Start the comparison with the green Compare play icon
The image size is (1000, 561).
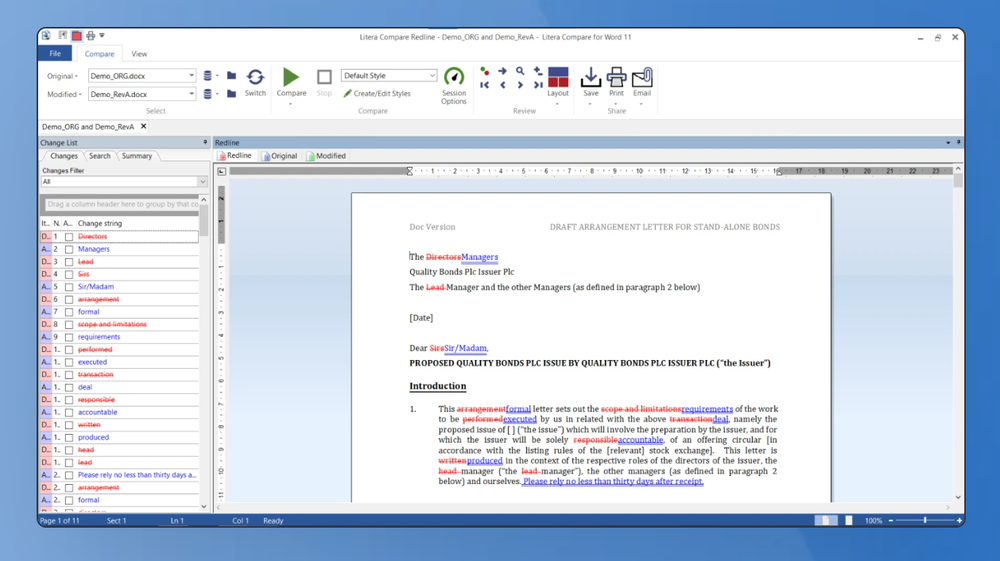coord(291,77)
